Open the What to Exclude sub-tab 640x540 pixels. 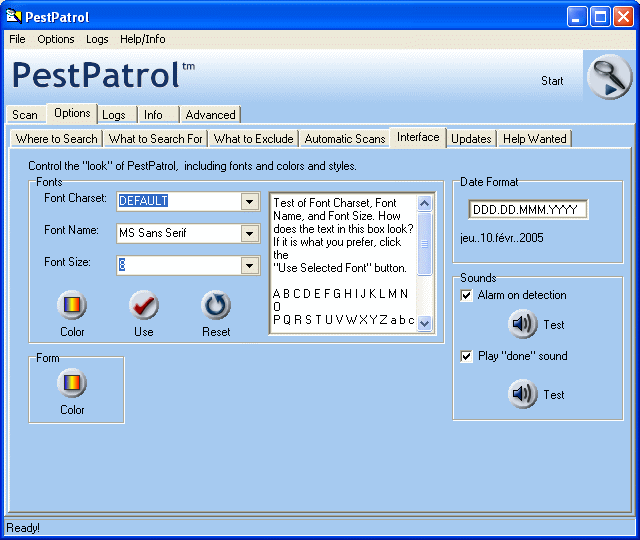pyautogui.click(x=254, y=139)
